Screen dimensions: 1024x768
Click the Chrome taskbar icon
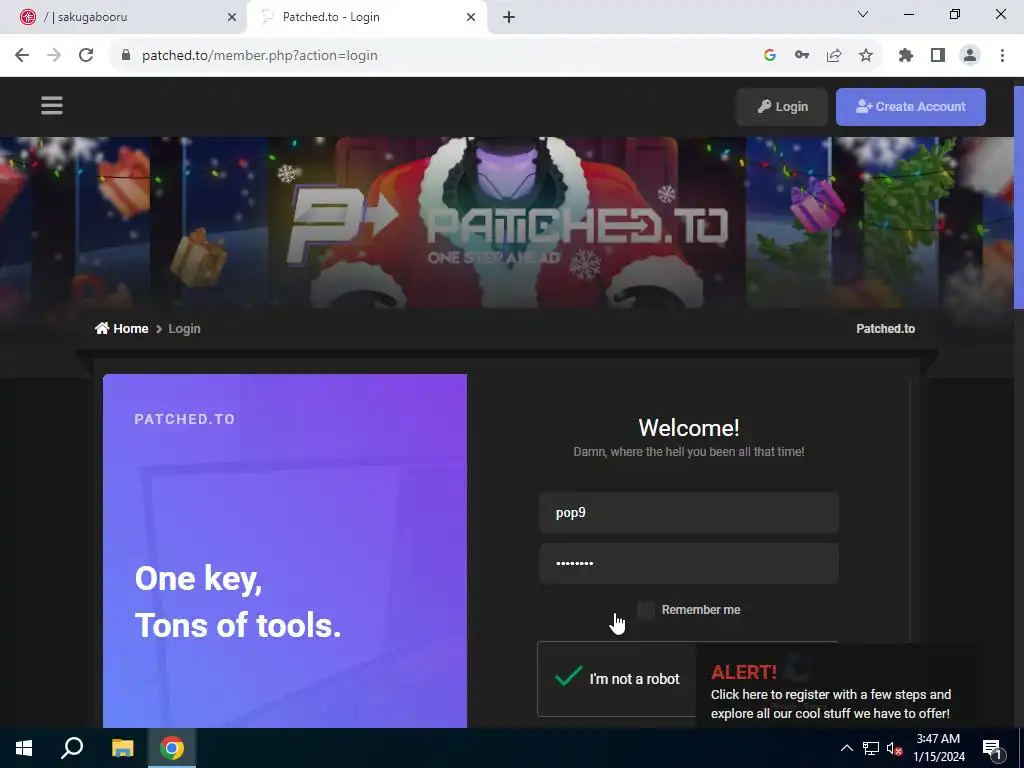[172, 748]
